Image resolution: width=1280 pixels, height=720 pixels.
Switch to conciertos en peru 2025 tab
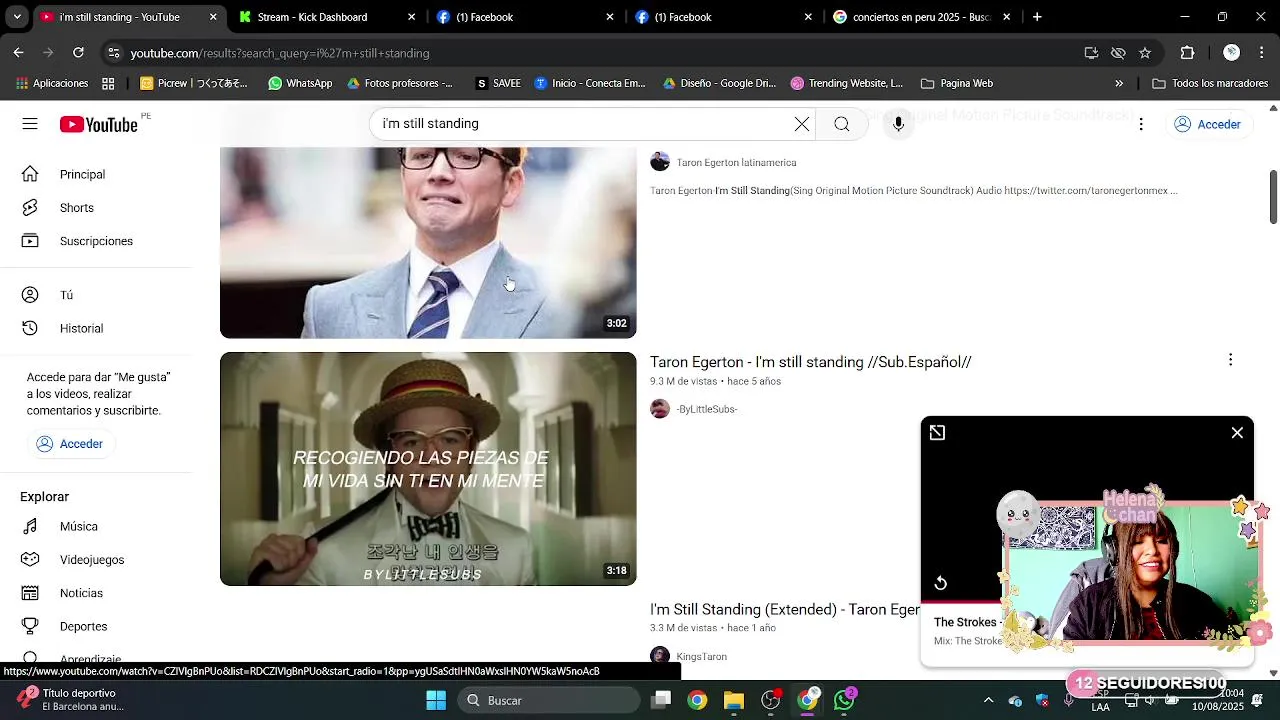pyautogui.click(x=921, y=17)
